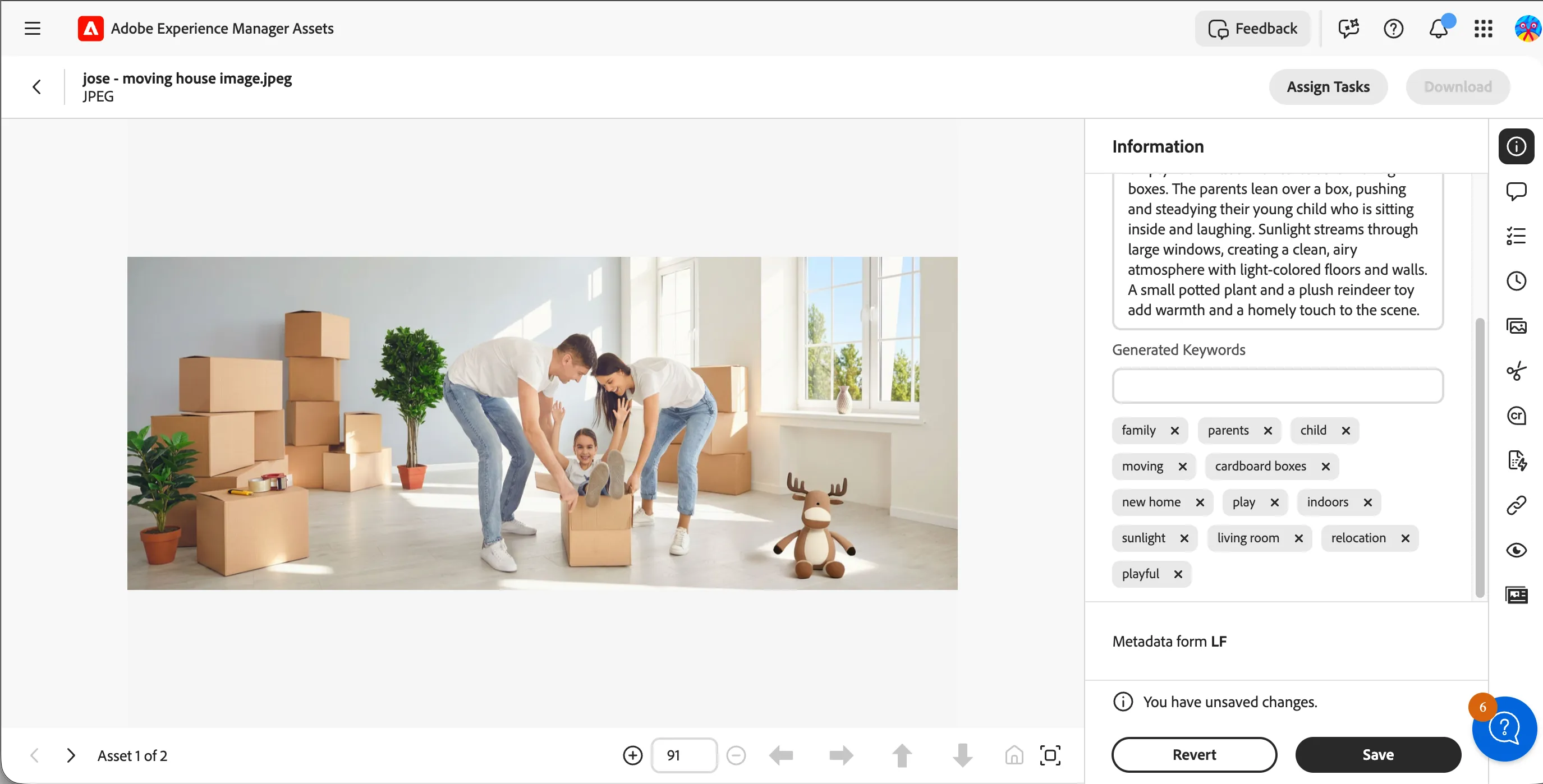Viewport: 1543px width, 784px height.
Task: Click the zoom in plus icon
Action: pos(632,755)
